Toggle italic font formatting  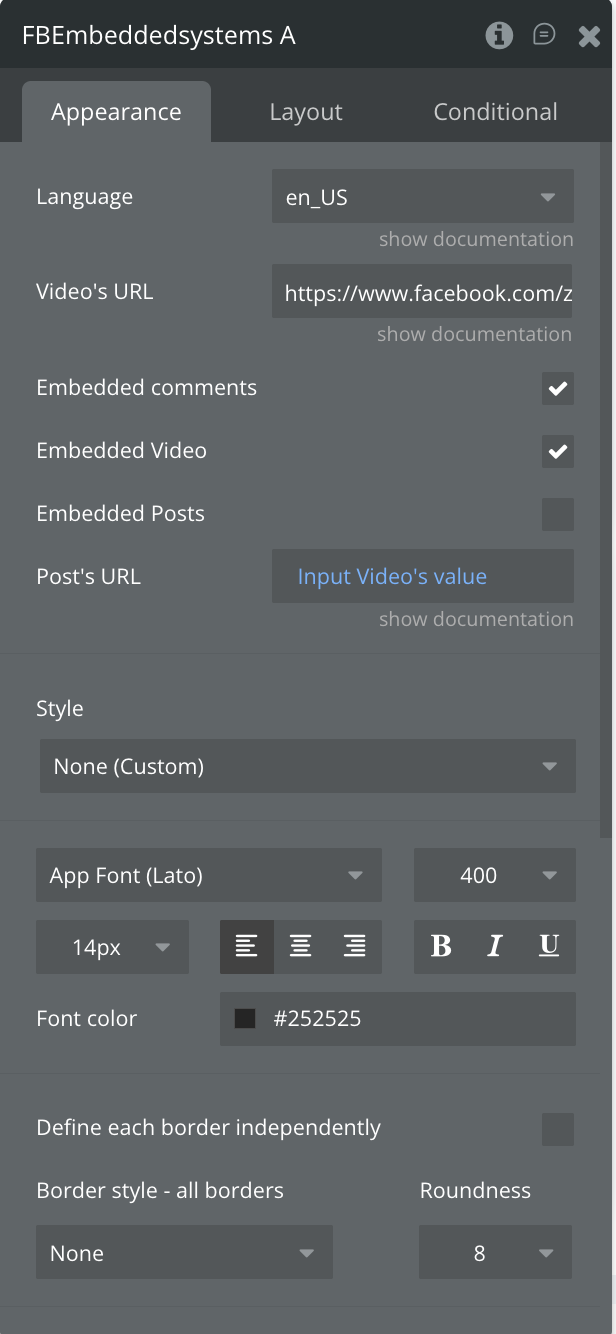(x=495, y=947)
